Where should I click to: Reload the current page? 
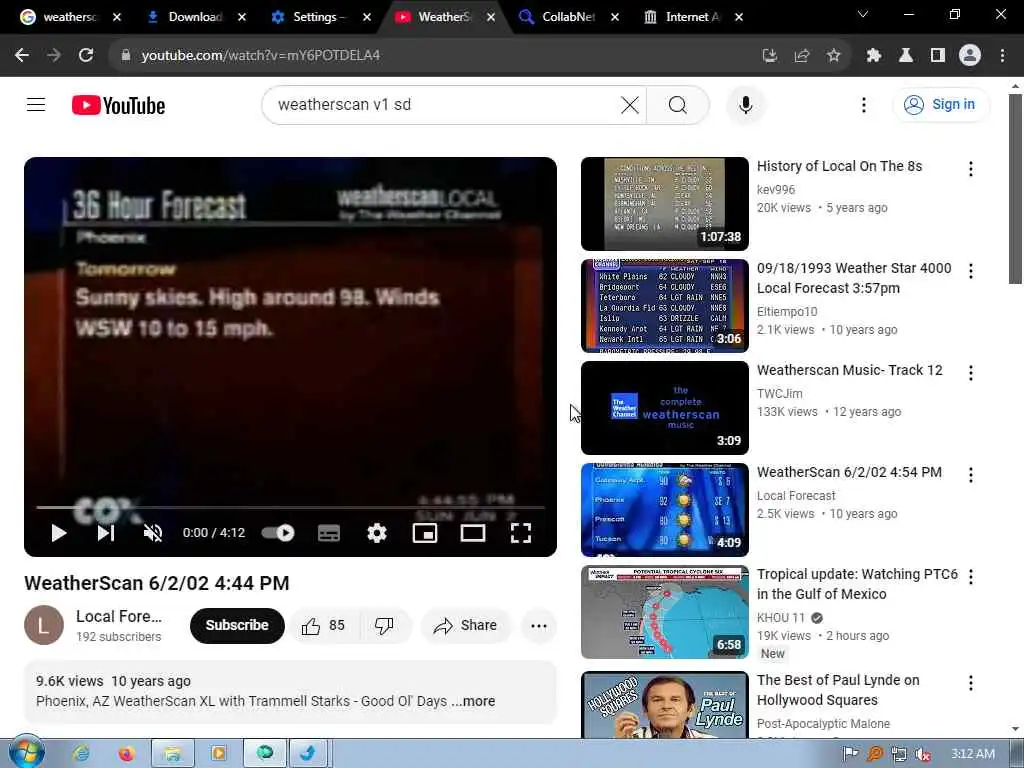click(x=86, y=56)
